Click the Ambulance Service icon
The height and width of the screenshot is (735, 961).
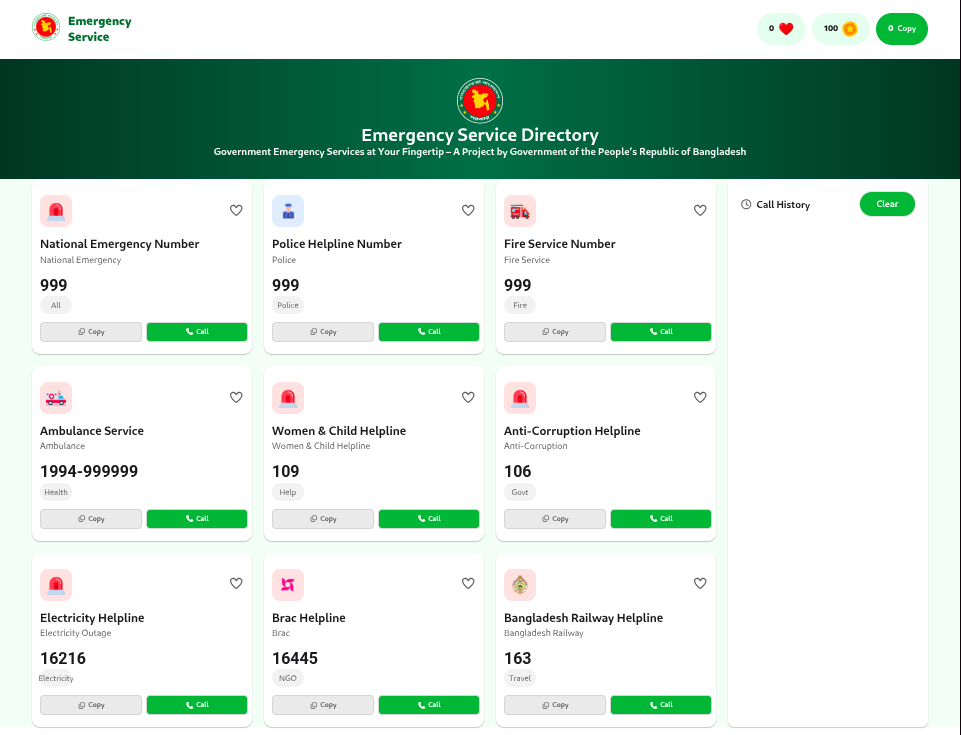[x=56, y=398]
